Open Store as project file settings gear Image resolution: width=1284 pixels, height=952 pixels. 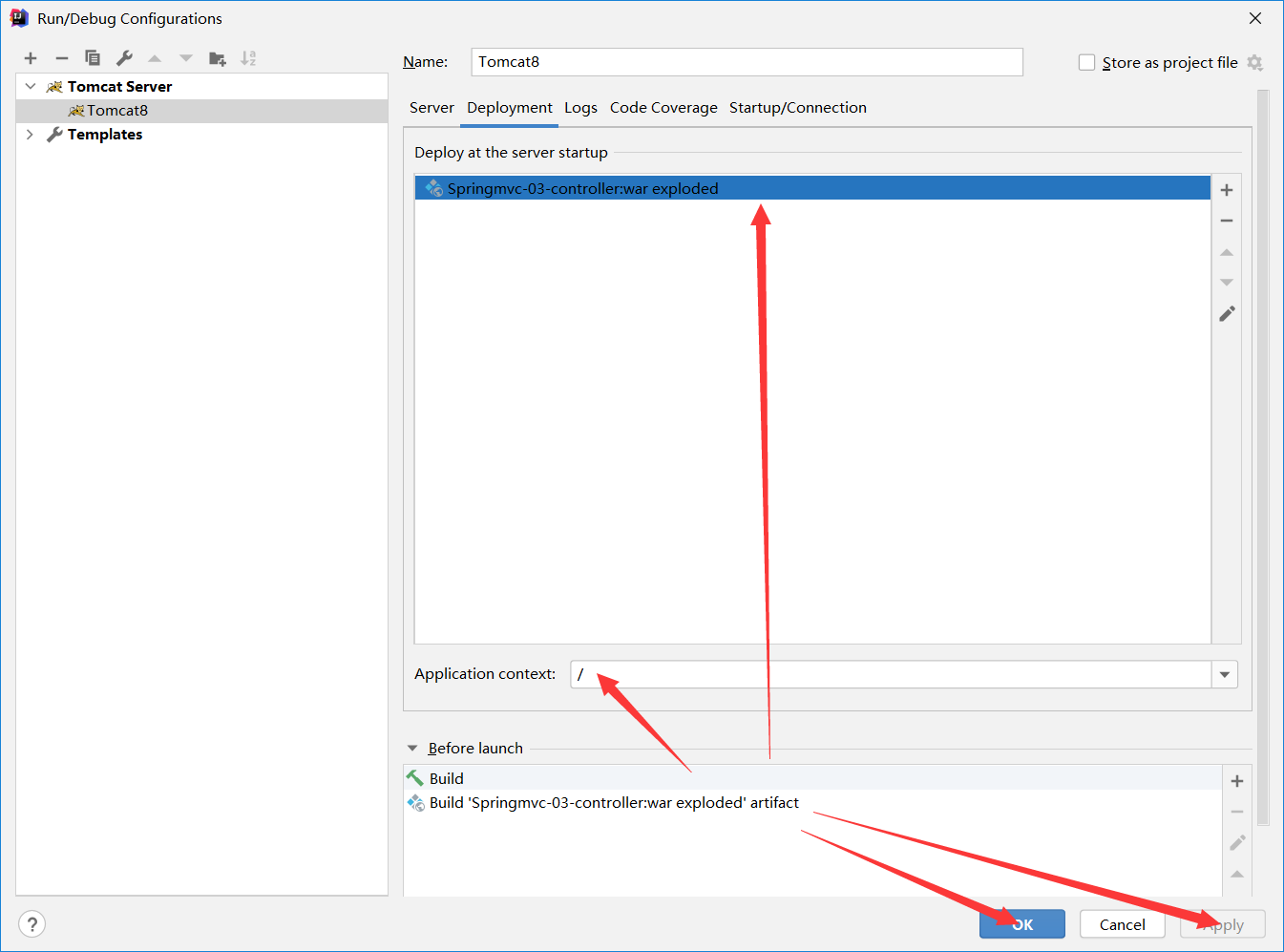1254,62
